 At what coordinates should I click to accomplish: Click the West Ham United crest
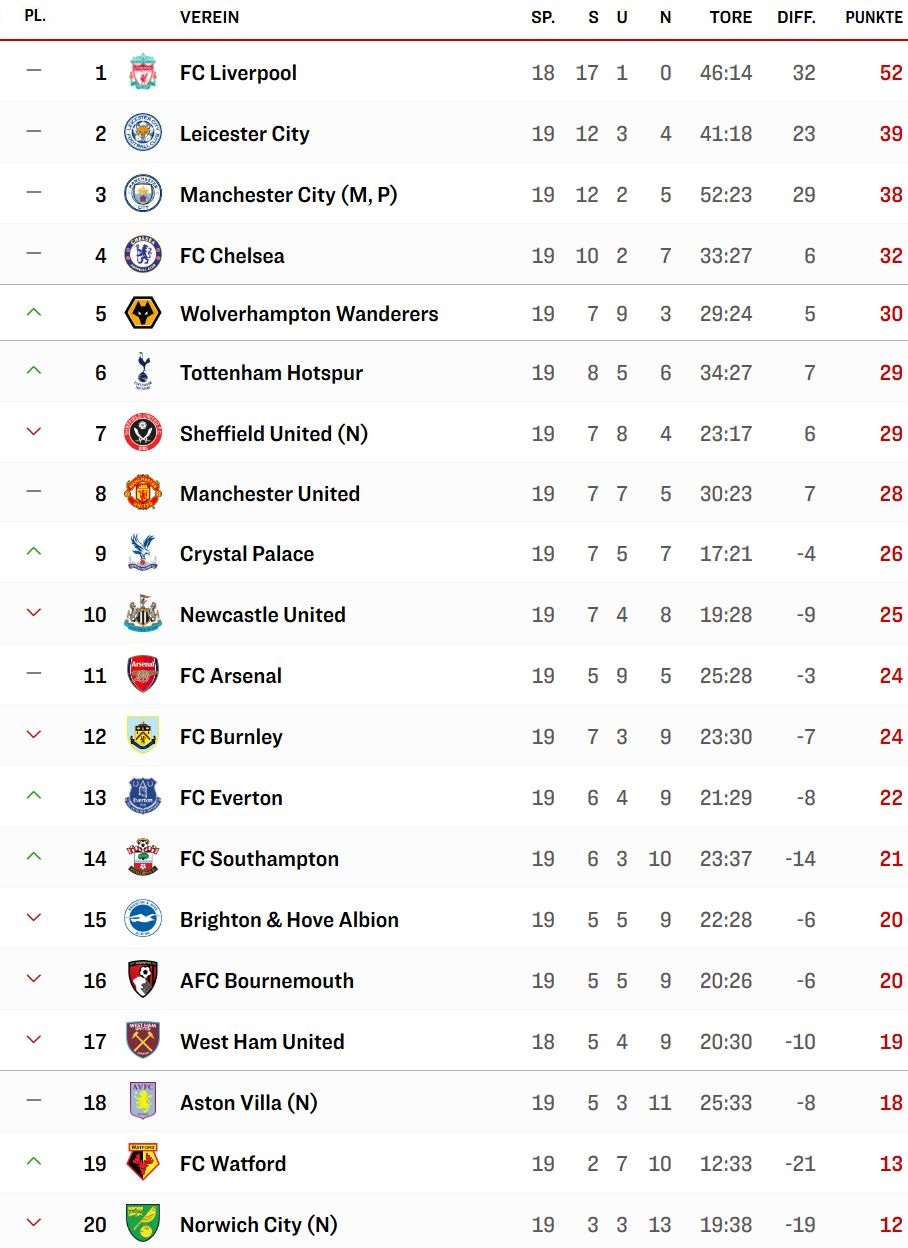[143, 1042]
